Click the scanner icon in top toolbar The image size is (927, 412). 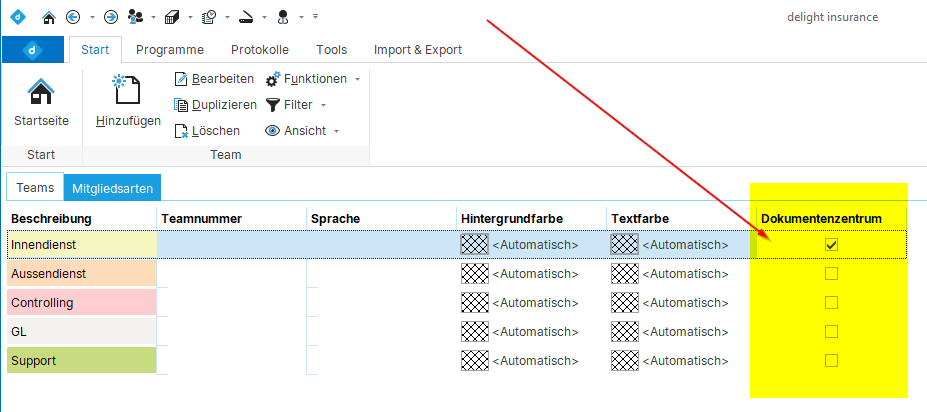point(247,17)
